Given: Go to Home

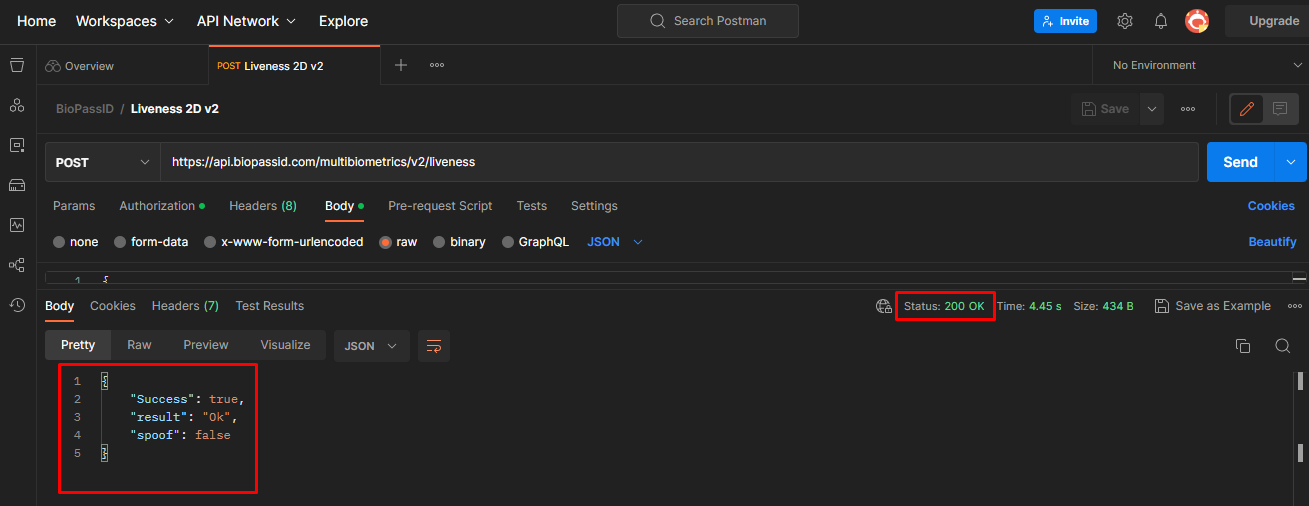Looking at the screenshot, I should pyautogui.click(x=36, y=21).
